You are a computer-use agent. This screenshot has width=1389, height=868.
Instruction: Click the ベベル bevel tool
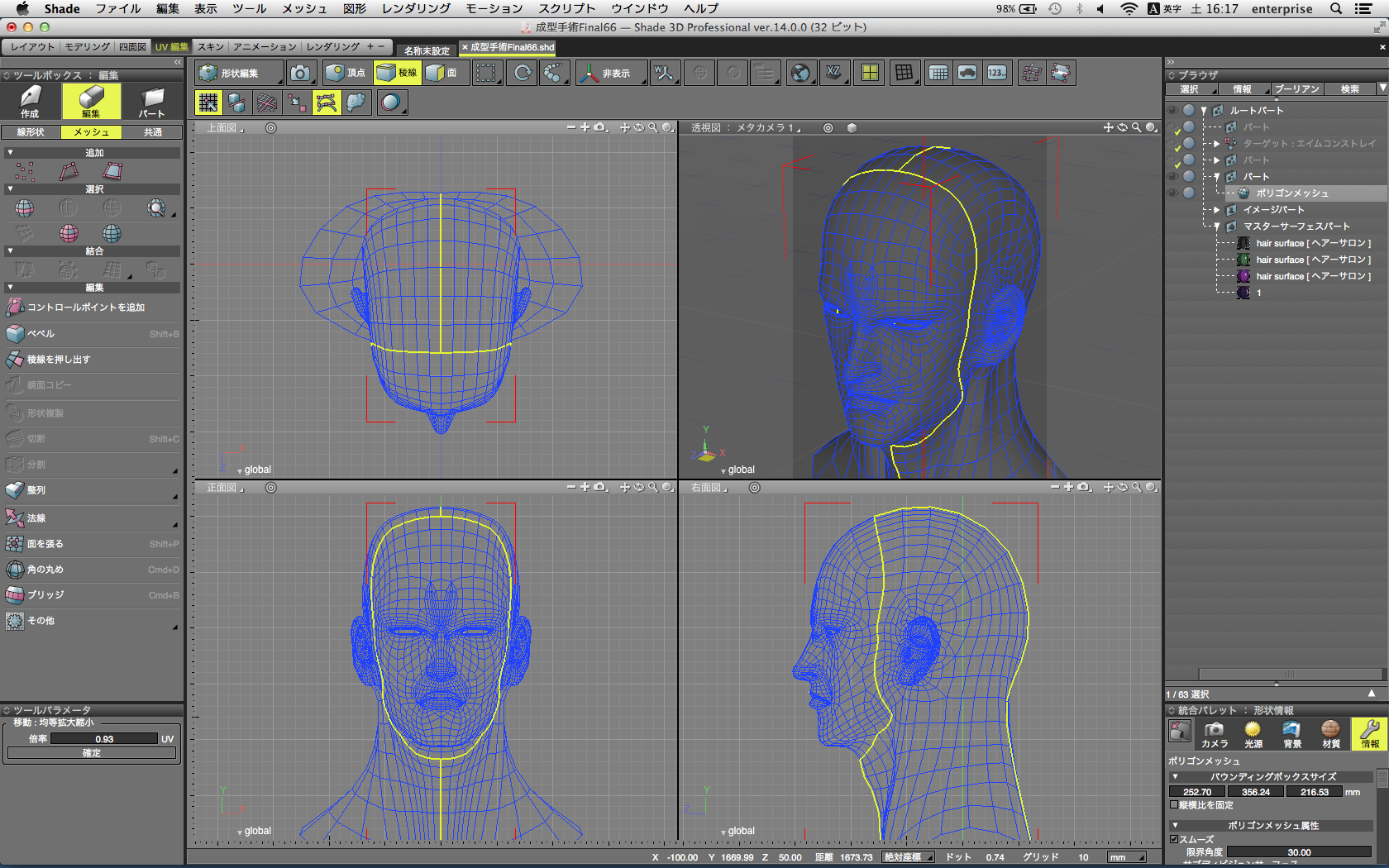(x=41, y=334)
